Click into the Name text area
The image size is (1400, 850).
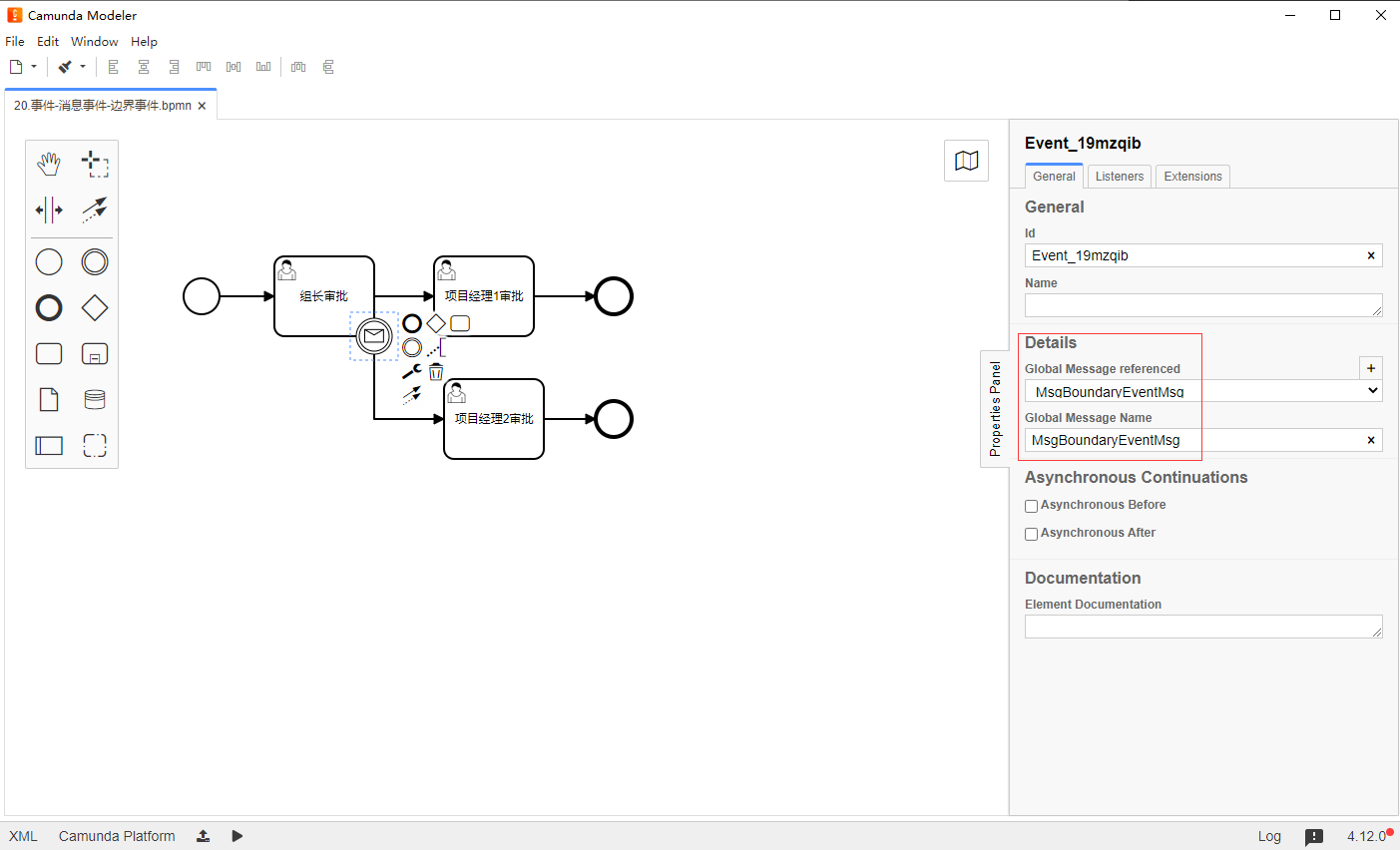pyautogui.click(x=1203, y=305)
